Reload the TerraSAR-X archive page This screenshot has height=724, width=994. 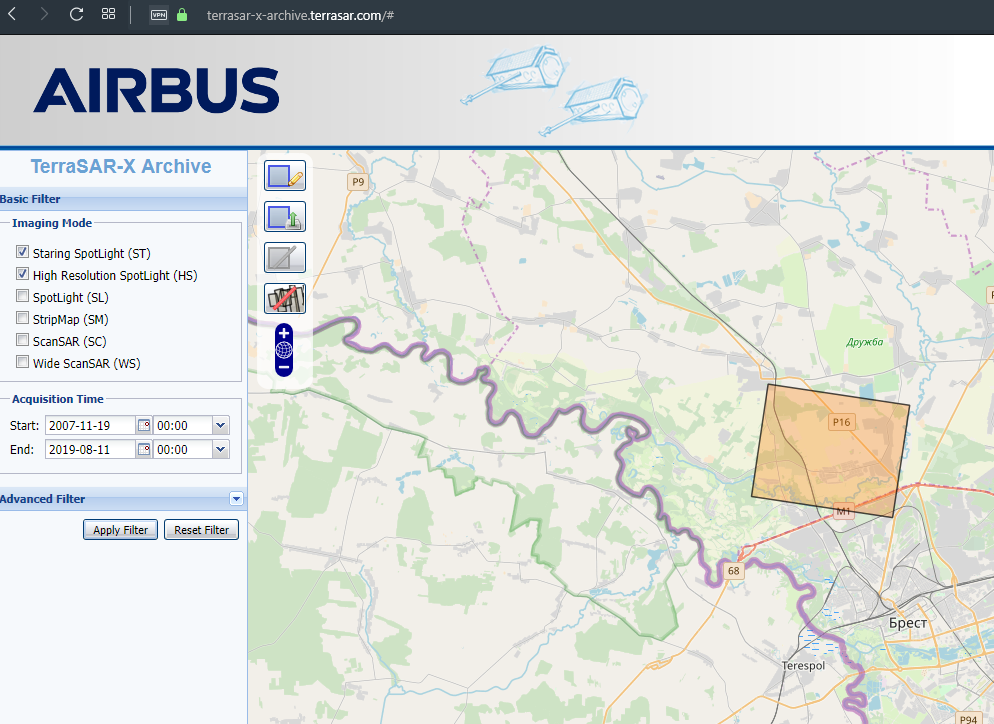click(76, 14)
